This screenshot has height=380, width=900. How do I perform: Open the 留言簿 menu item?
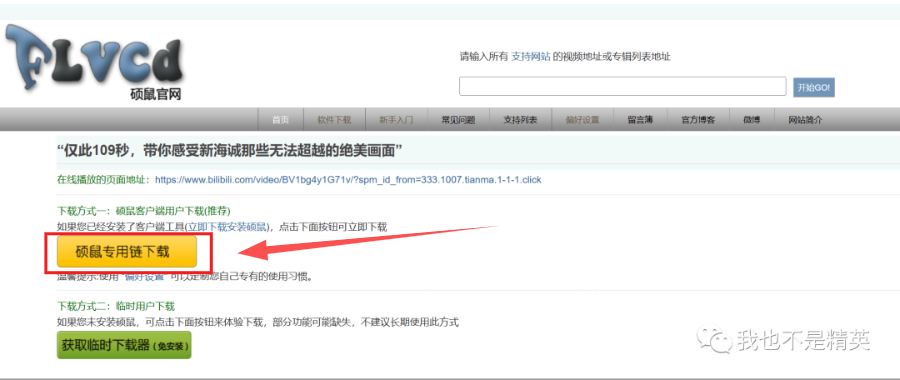[640, 120]
